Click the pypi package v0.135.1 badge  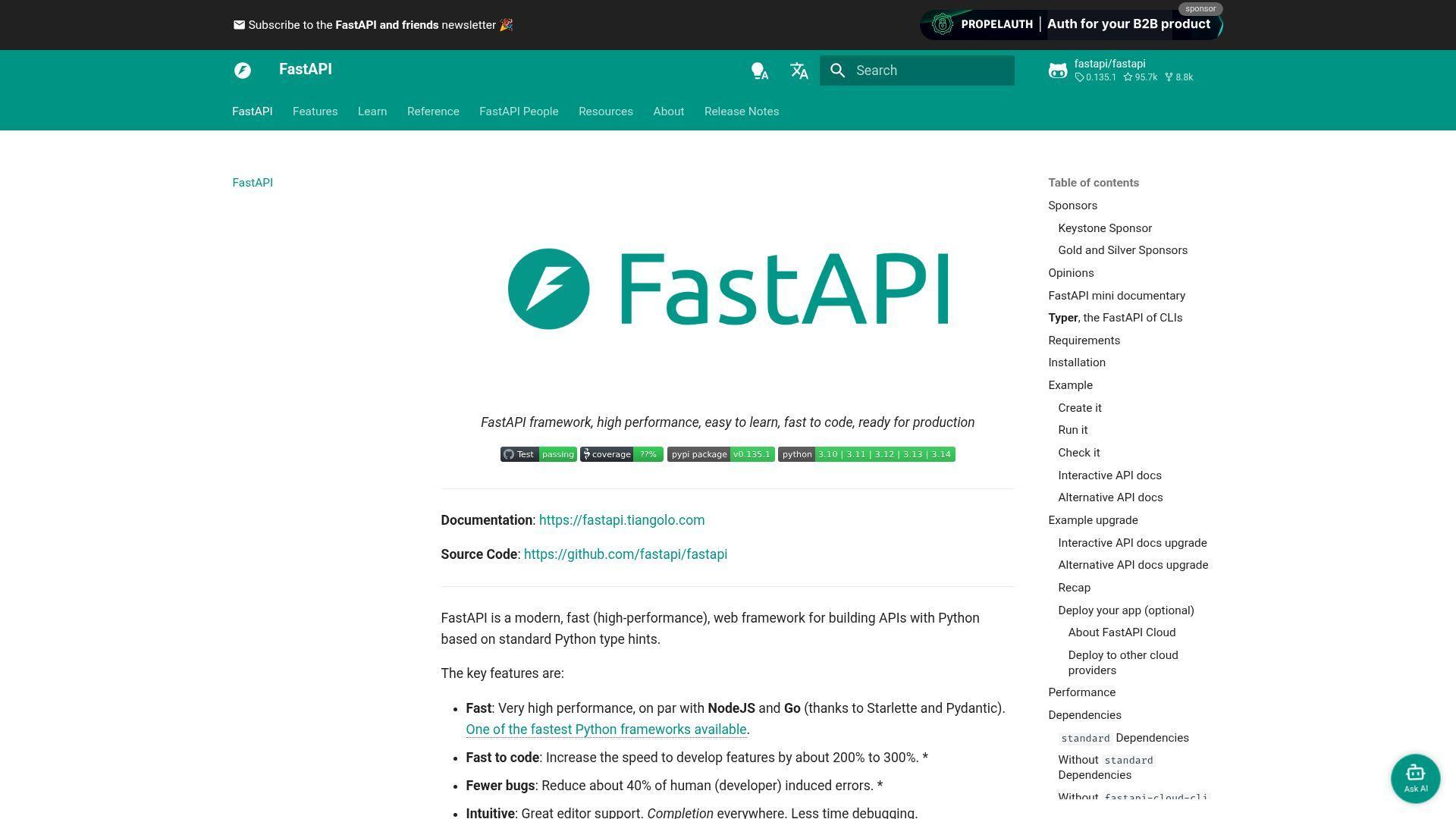720,454
